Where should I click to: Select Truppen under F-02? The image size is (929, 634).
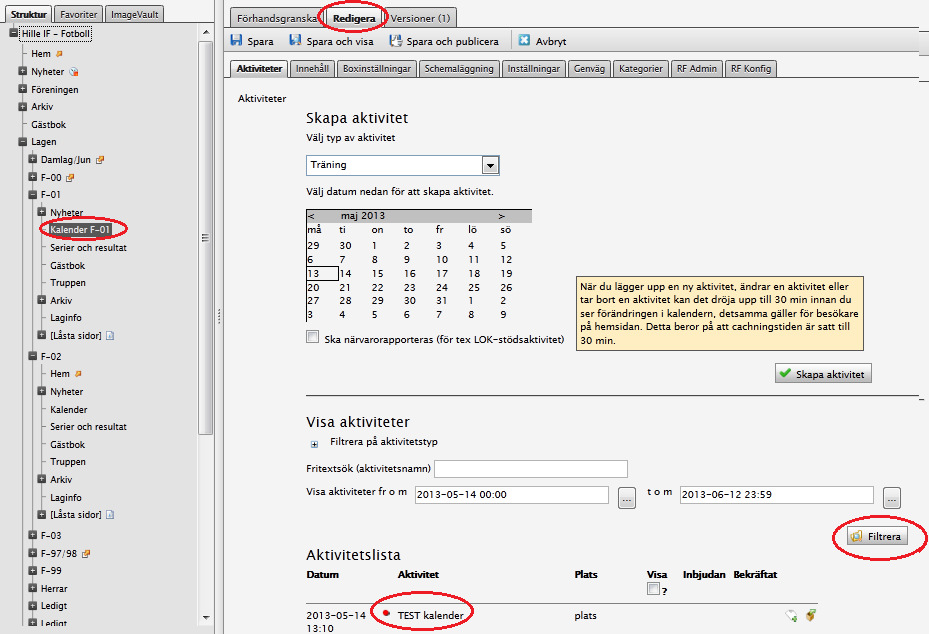pos(68,462)
